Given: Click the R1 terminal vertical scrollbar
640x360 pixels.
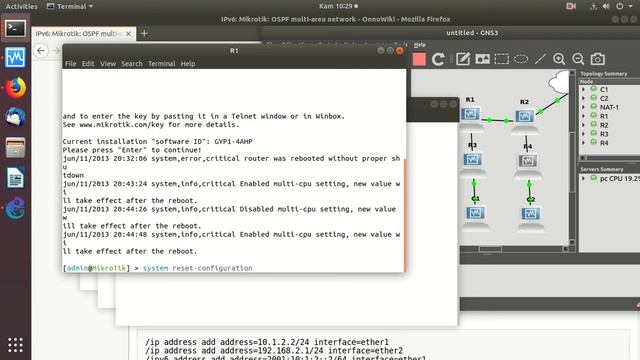Looking at the screenshot, I should (405, 215).
